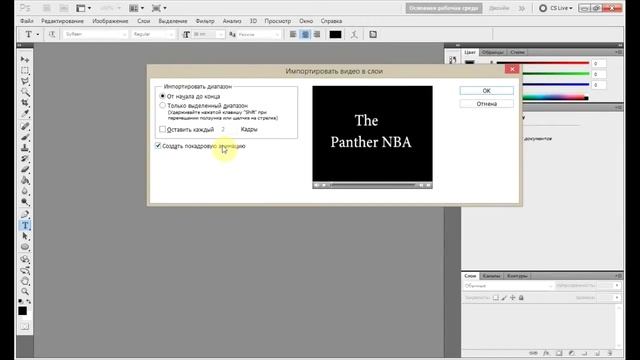Select the History Brush tool
Image resolution: width=640 pixels, height=360 pixels.
tap(25, 159)
